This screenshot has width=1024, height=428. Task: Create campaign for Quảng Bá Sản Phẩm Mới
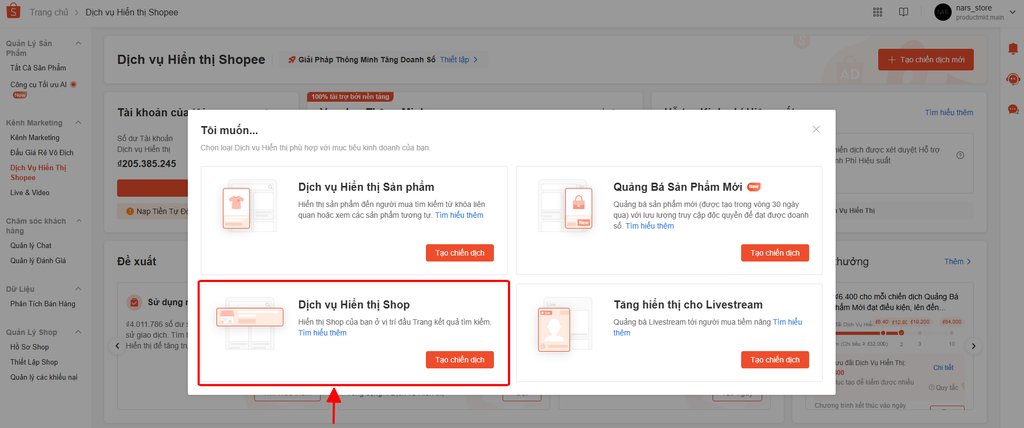(775, 253)
